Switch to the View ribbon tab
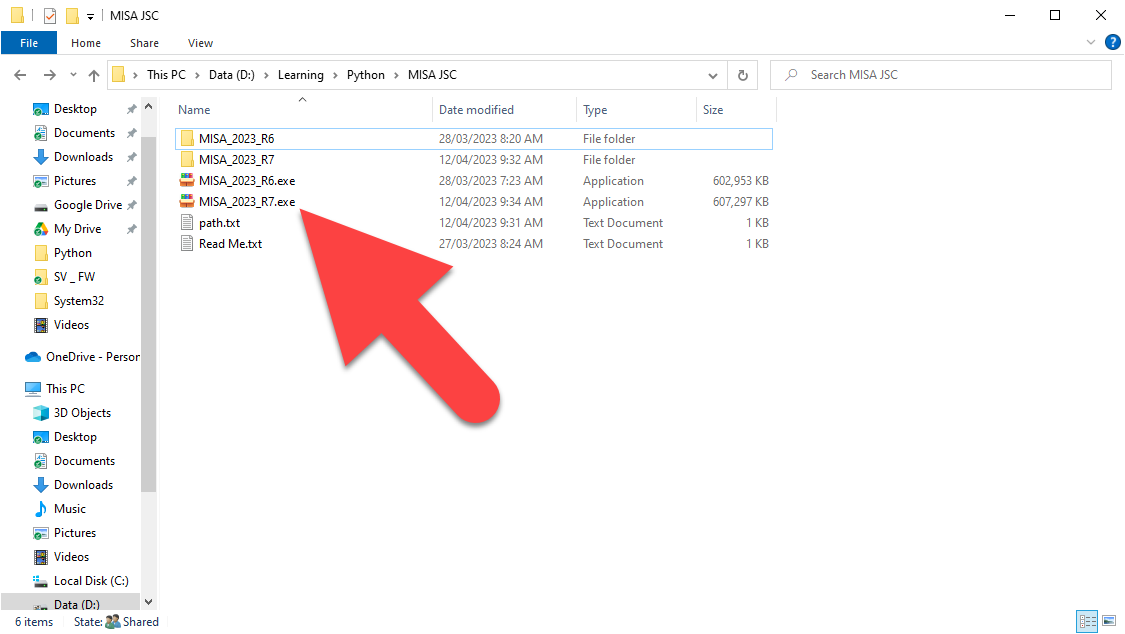Viewport: 1125px width, 634px height. coord(200,43)
